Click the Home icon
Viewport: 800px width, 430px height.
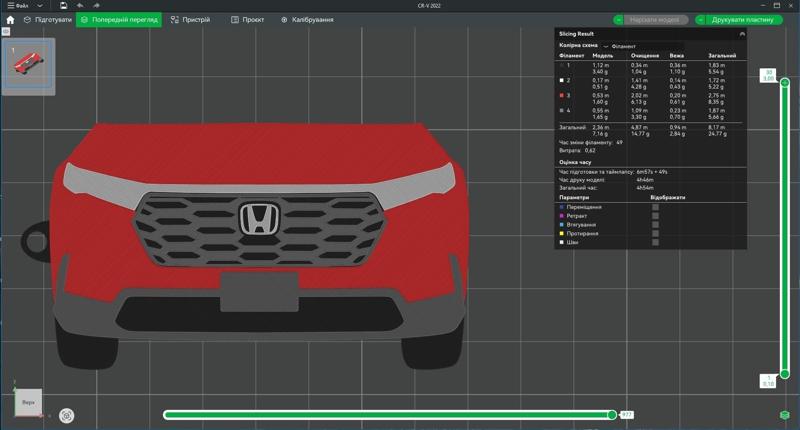(x=10, y=20)
